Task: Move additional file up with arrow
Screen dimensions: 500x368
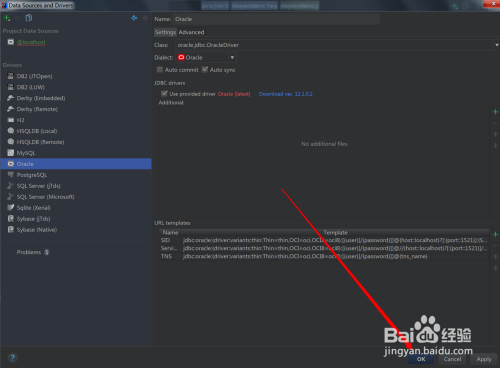Action: click(495, 134)
